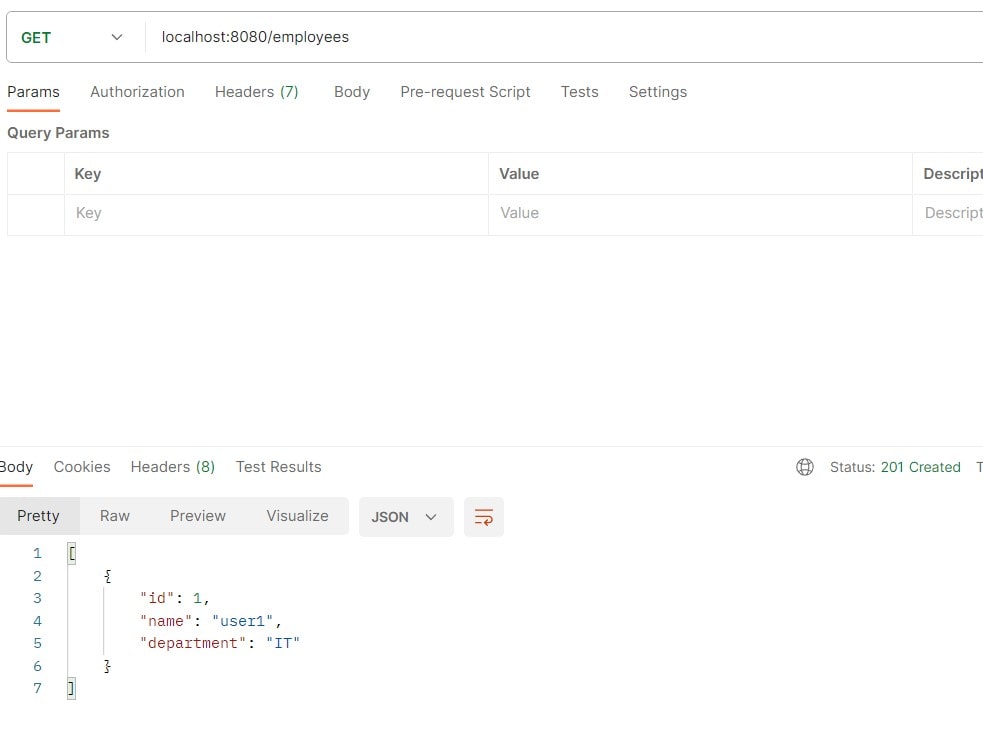Open the Pre-request Script tab
Screen dimensions: 983x735
tap(465, 92)
